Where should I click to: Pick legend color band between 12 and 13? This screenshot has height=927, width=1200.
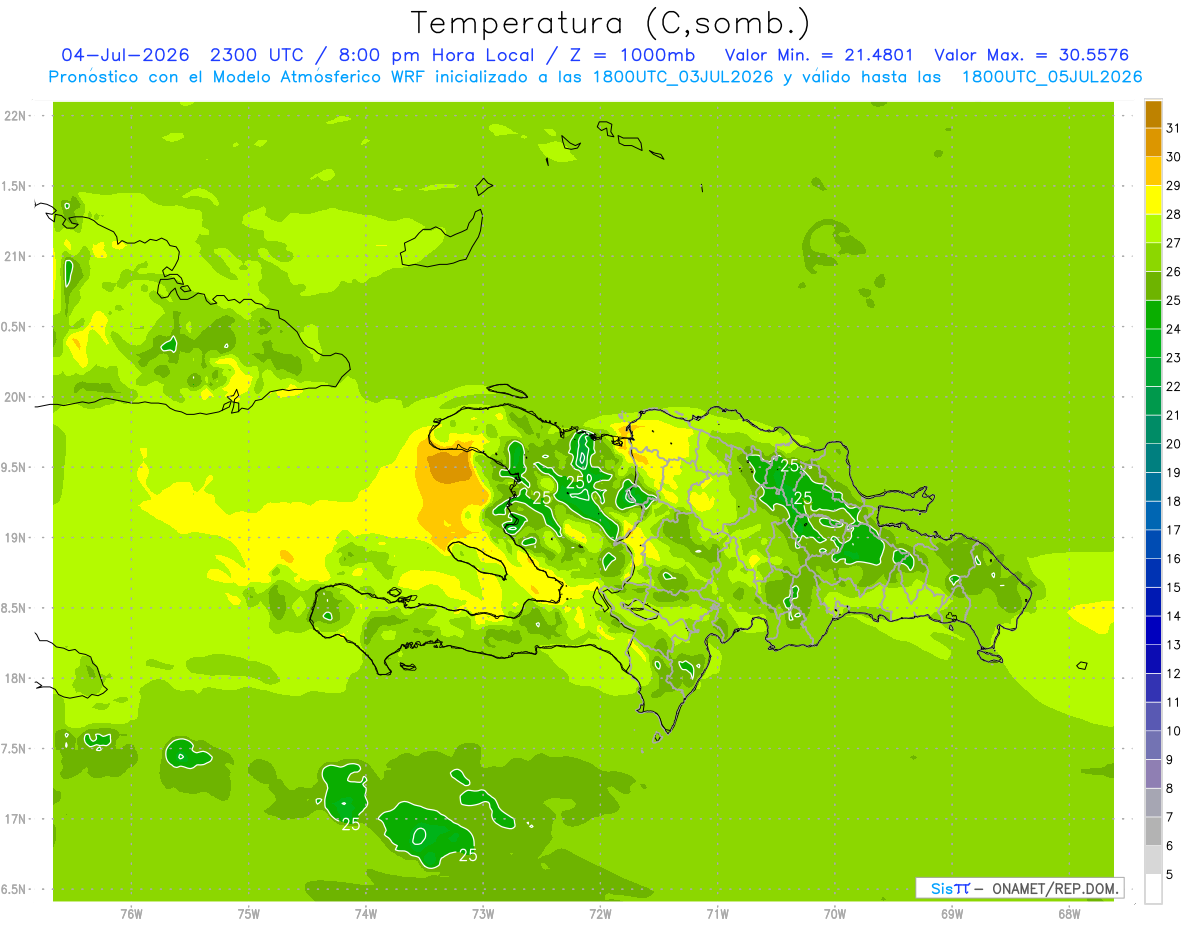tap(1153, 659)
